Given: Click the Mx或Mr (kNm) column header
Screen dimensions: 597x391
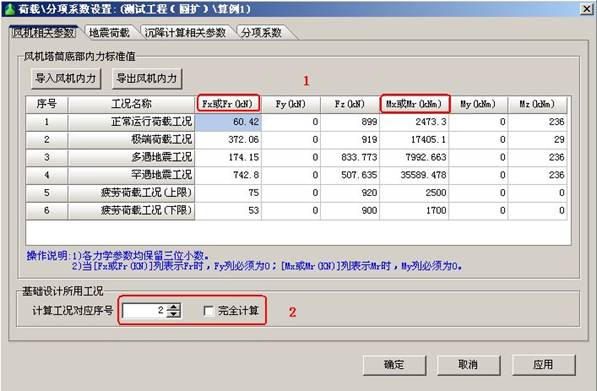Looking at the screenshot, I should [415, 104].
